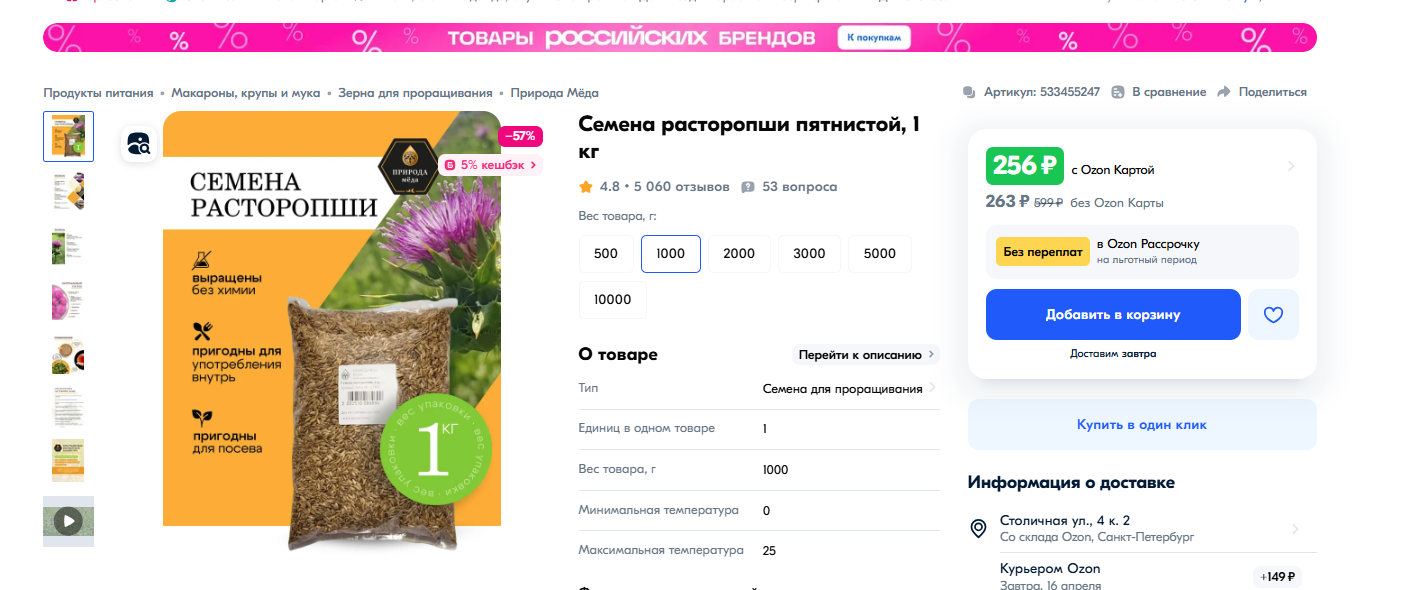Select the second product image thumbnail
The width and height of the screenshot is (1413, 590).
[x=68, y=191]
